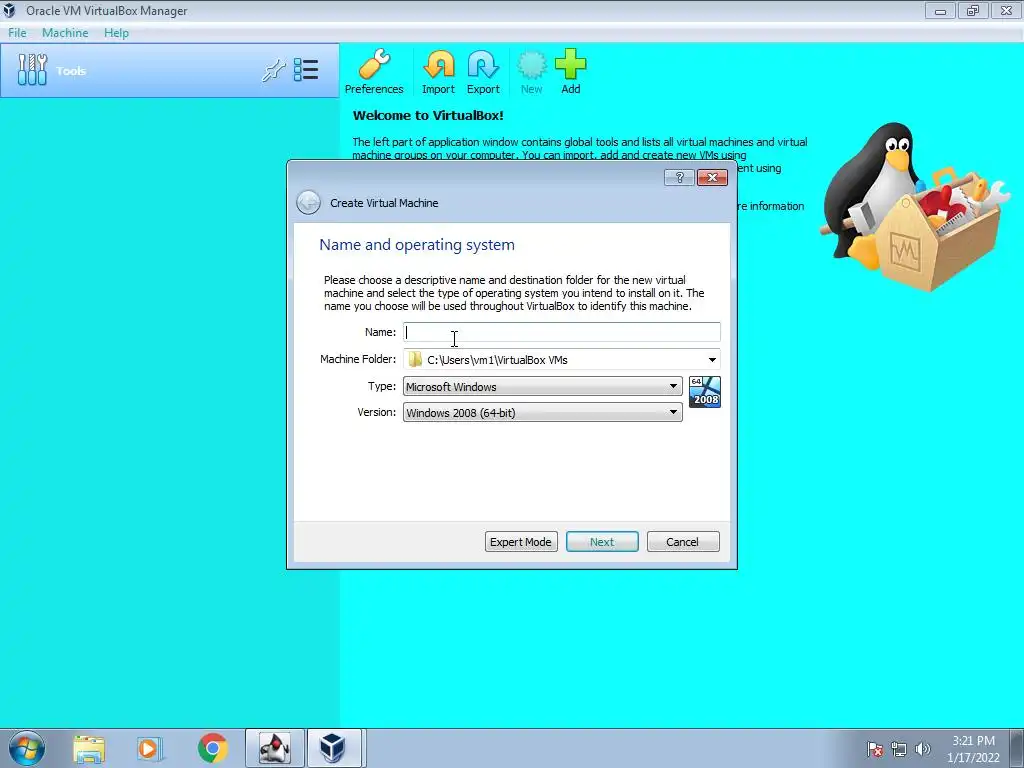Click the Import appliance icon
Image resolution: width=1024 pixels, height=768 pixels.
[x=438, y=72]
